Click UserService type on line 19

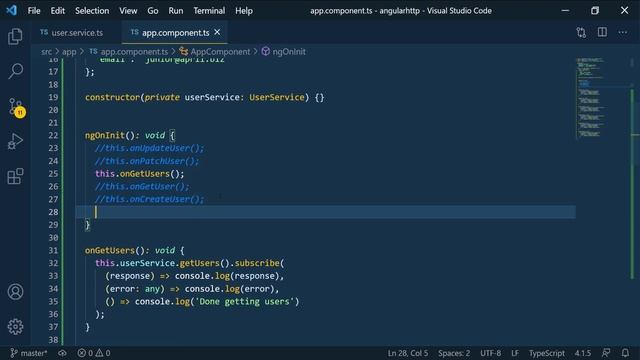(277, 98)
